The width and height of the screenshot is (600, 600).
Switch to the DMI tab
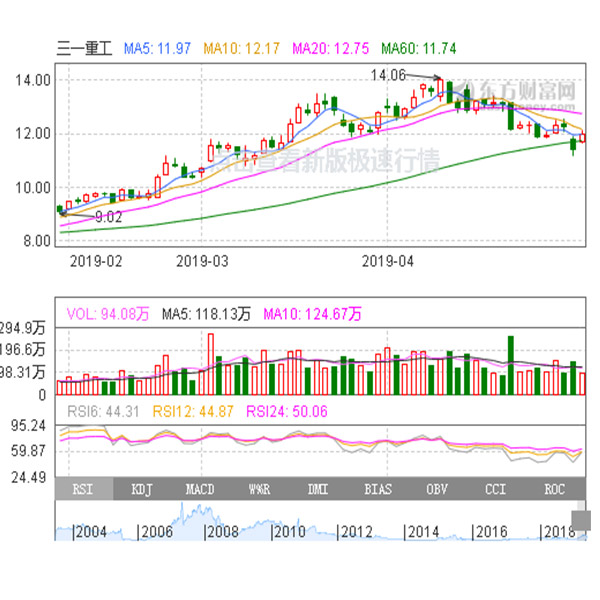pyautogui.click(x=318, y=490)
